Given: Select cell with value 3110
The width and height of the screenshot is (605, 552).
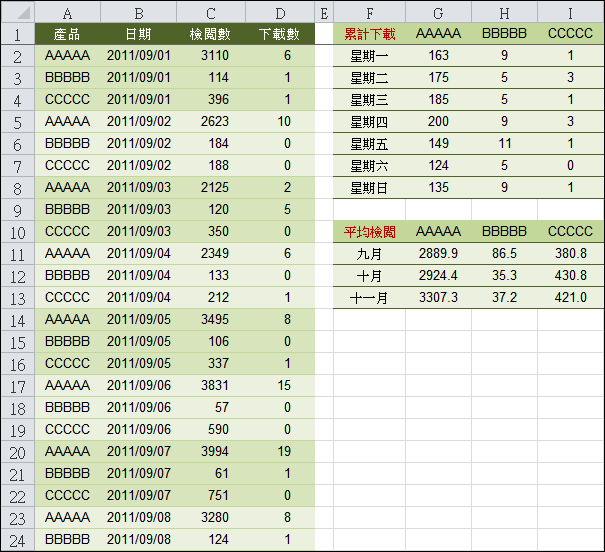Looking at the screenshot, I should (211, 56).
